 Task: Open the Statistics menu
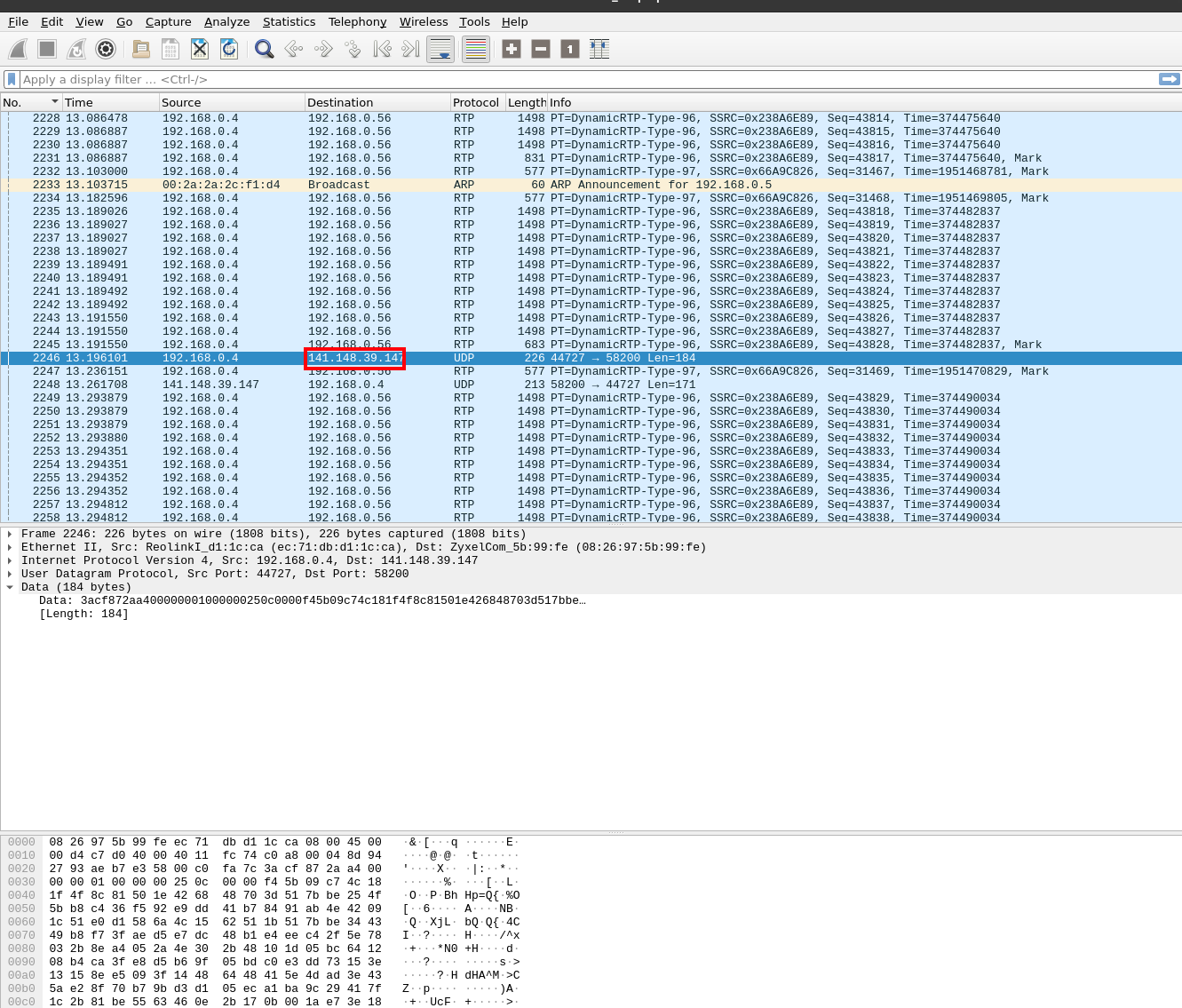[289, 21]
